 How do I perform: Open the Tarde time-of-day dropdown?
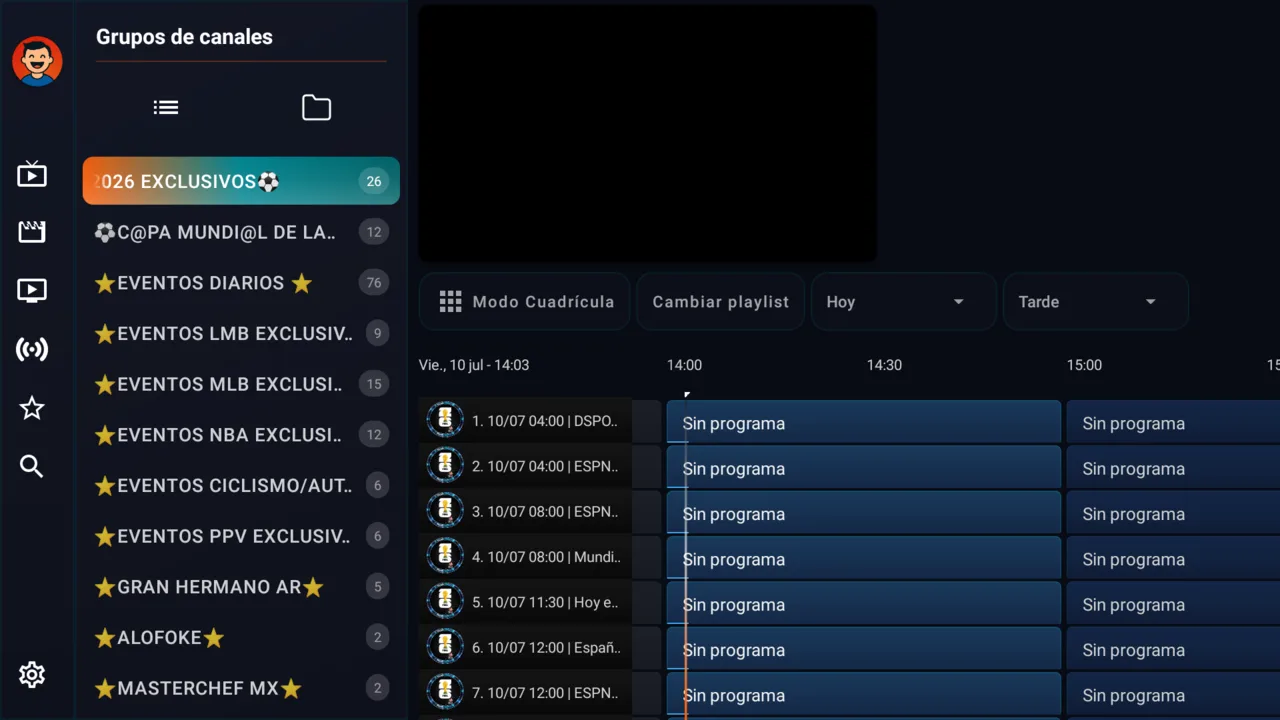click(1096, 302)
